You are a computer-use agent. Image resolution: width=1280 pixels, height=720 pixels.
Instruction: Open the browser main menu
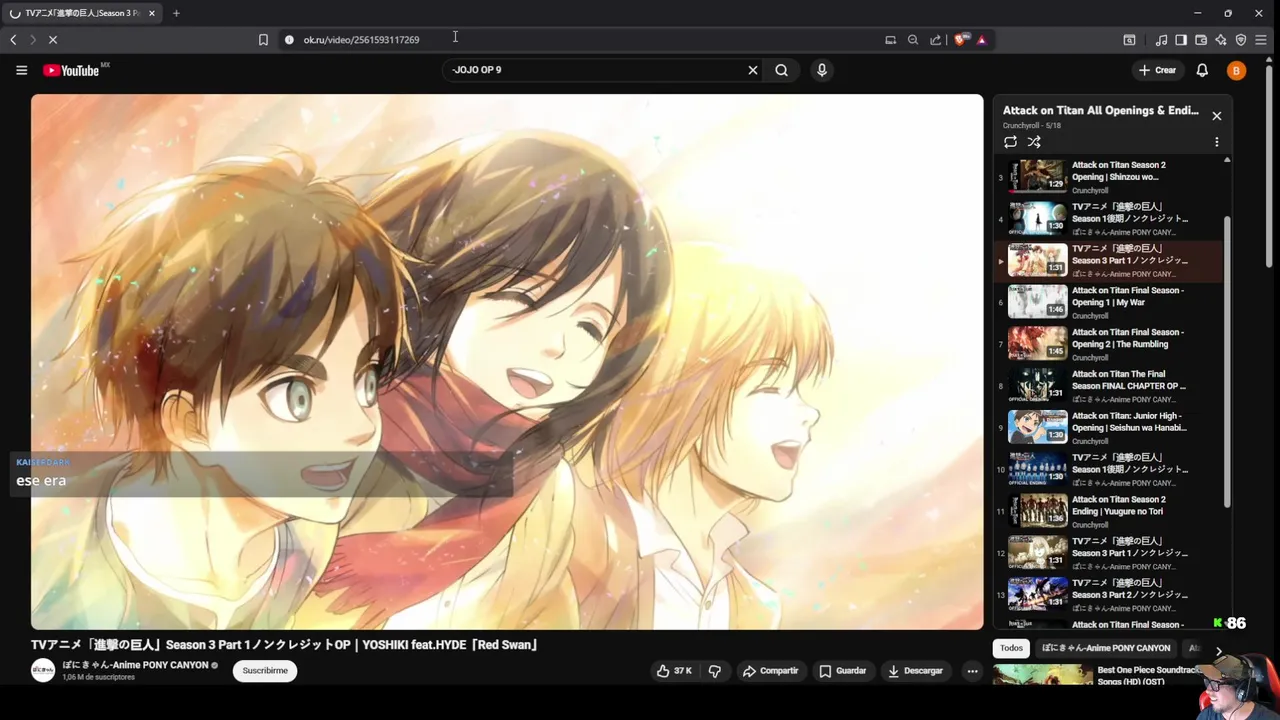(x=1263, y=40)
